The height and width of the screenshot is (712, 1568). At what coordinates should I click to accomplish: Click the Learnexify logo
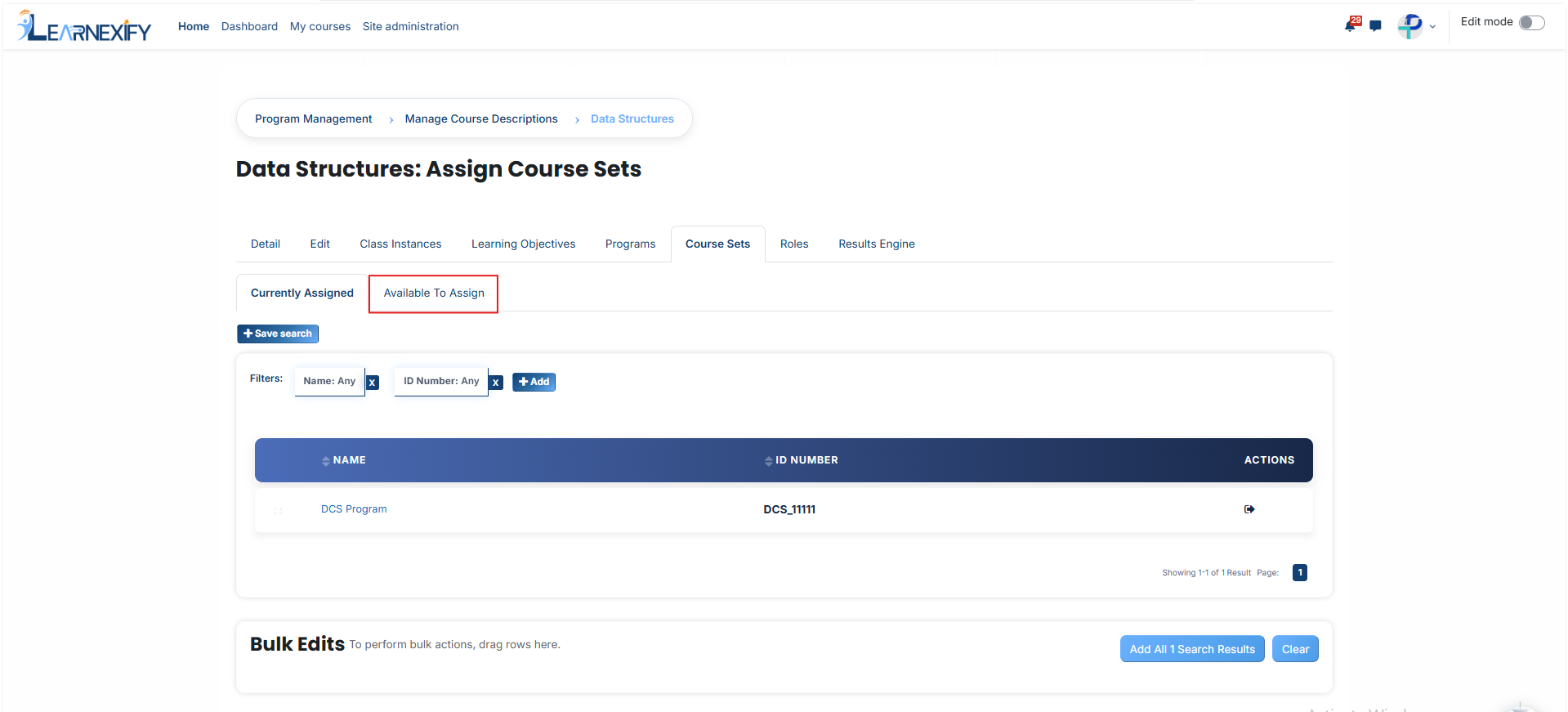click(x=84, y=26)
